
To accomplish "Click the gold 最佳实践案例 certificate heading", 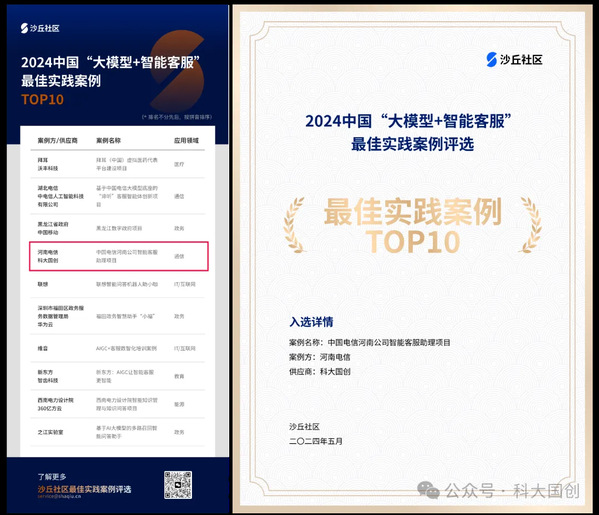I will tap(413, 211).
